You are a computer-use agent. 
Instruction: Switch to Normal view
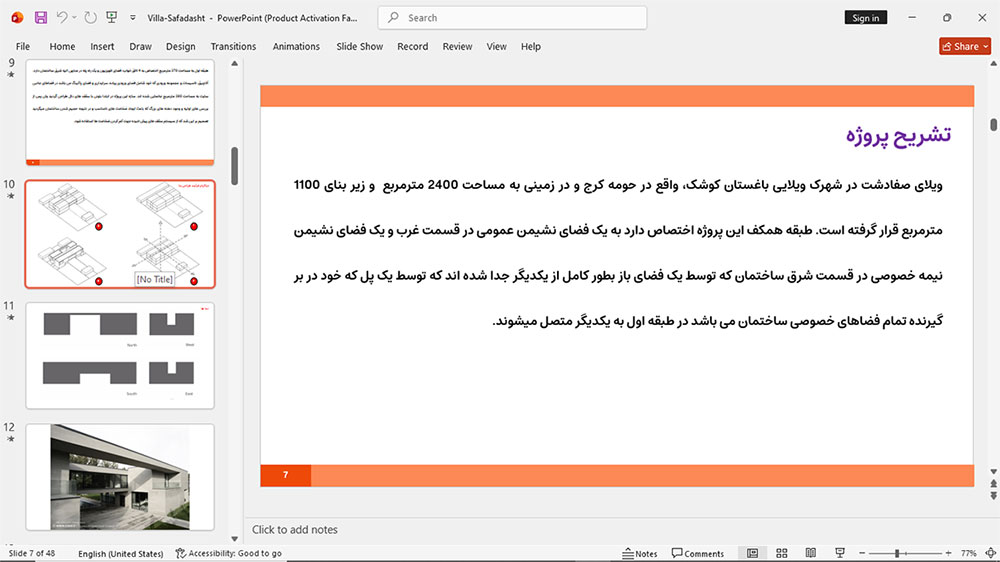753,553
